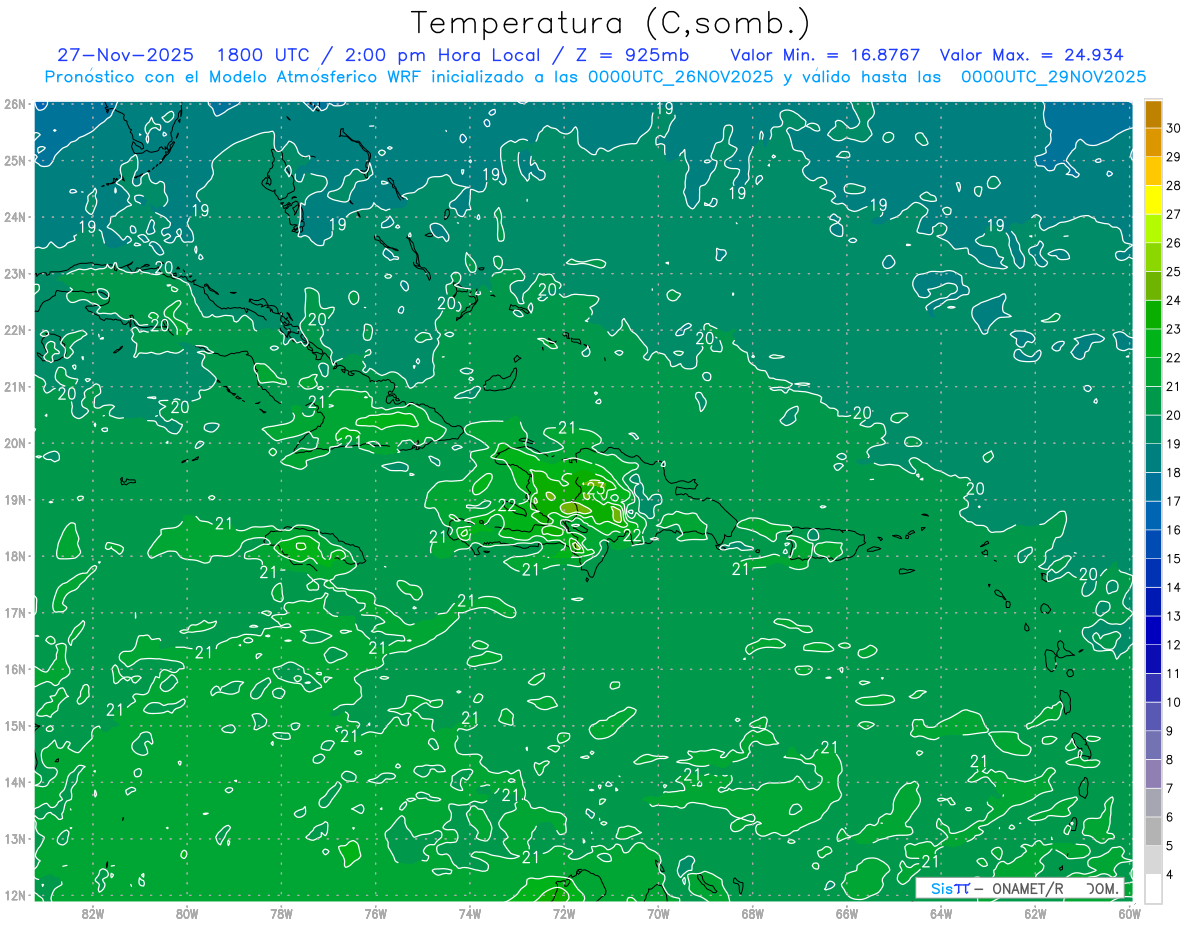Screen dimensions: 1200x927
Task: Click the '12N' latitude axis label
Action: coord(15,895)
